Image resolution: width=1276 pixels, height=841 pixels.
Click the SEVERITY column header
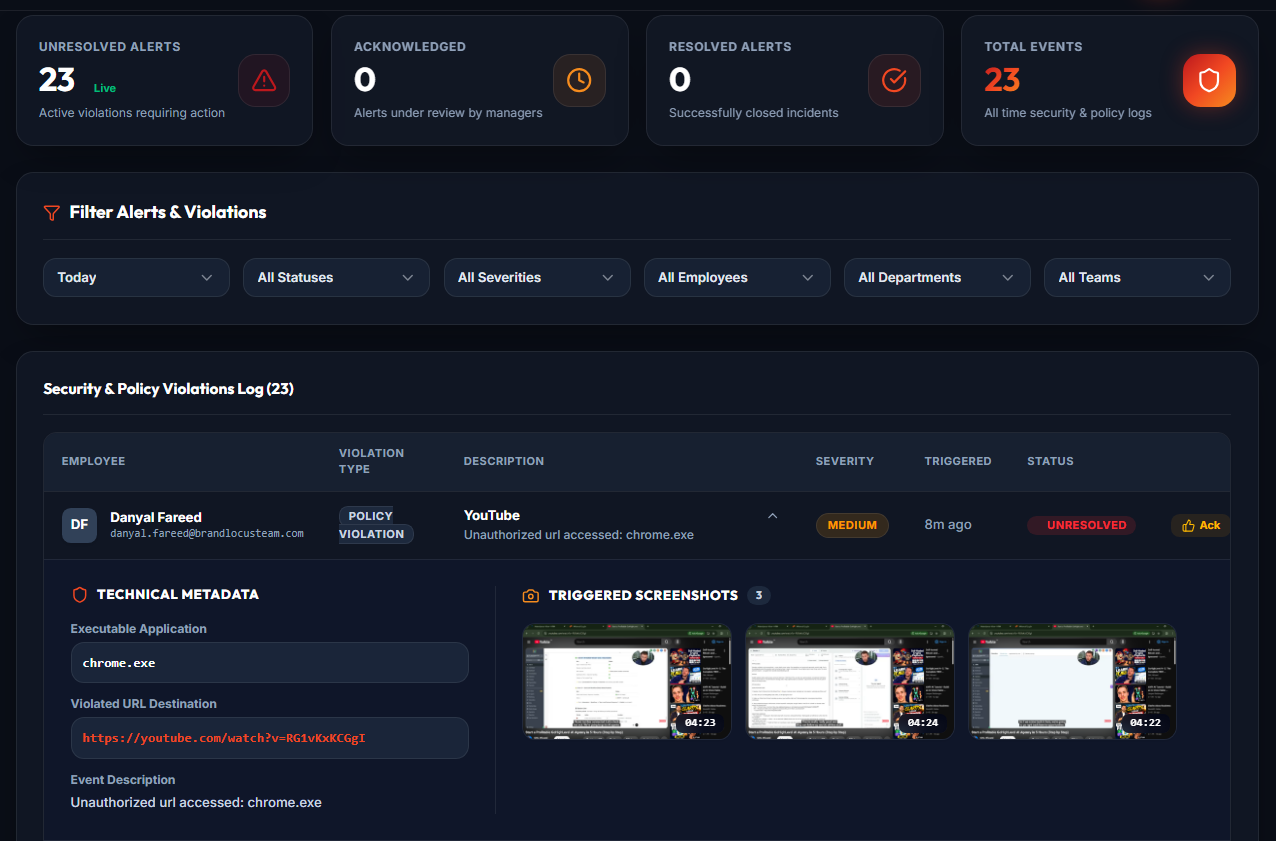845,461
